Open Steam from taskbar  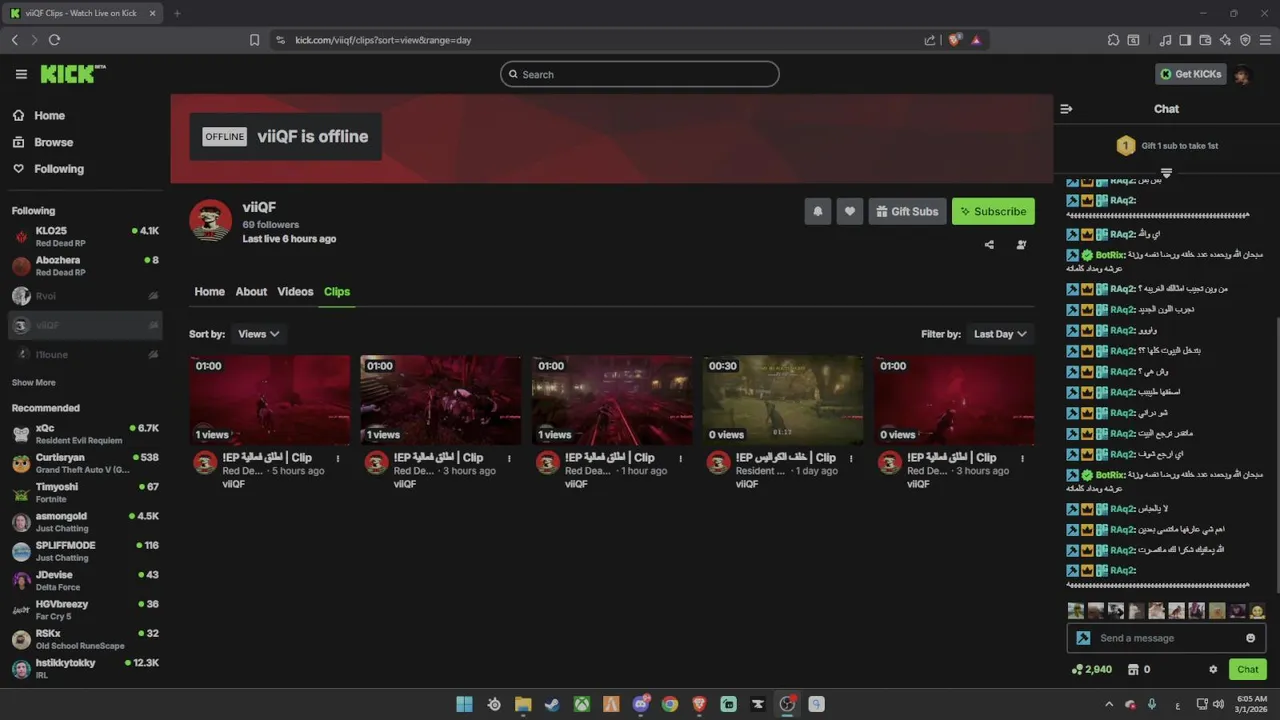(552, 704)
